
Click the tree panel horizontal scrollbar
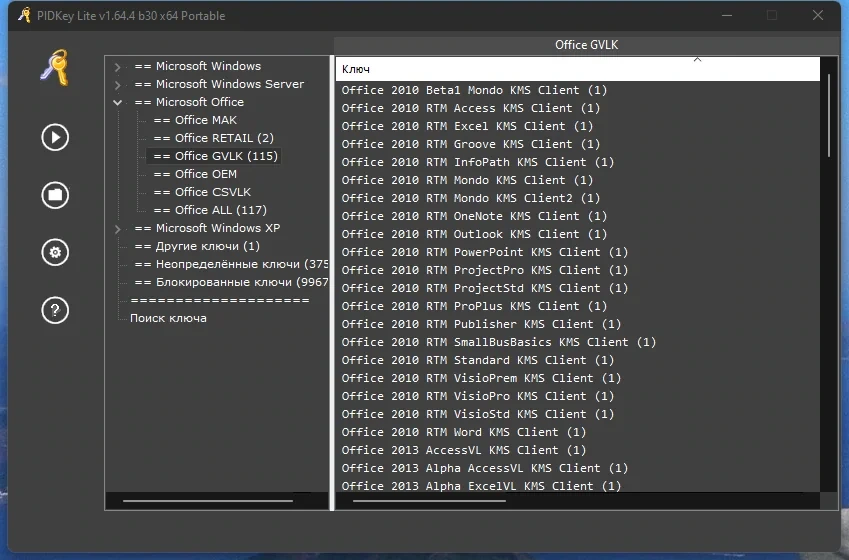[x=208, y=501]
